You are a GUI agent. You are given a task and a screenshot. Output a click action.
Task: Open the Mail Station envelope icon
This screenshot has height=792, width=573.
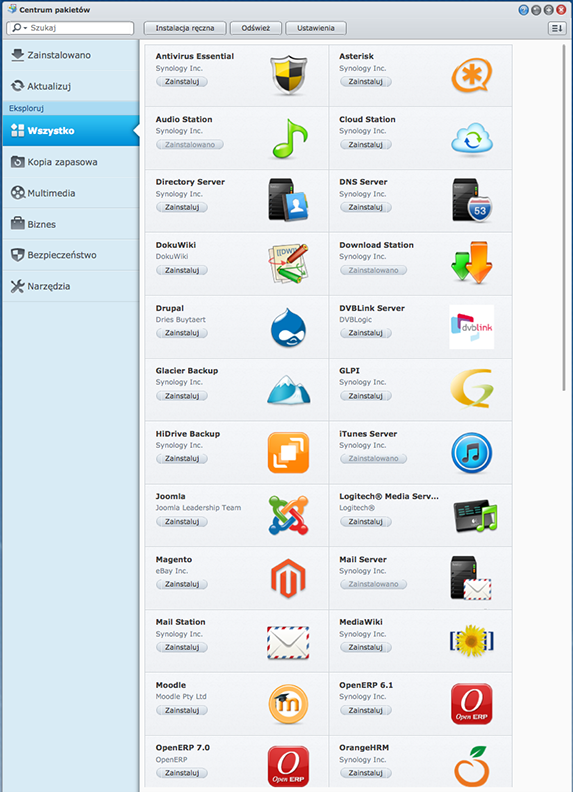(288, 642)
